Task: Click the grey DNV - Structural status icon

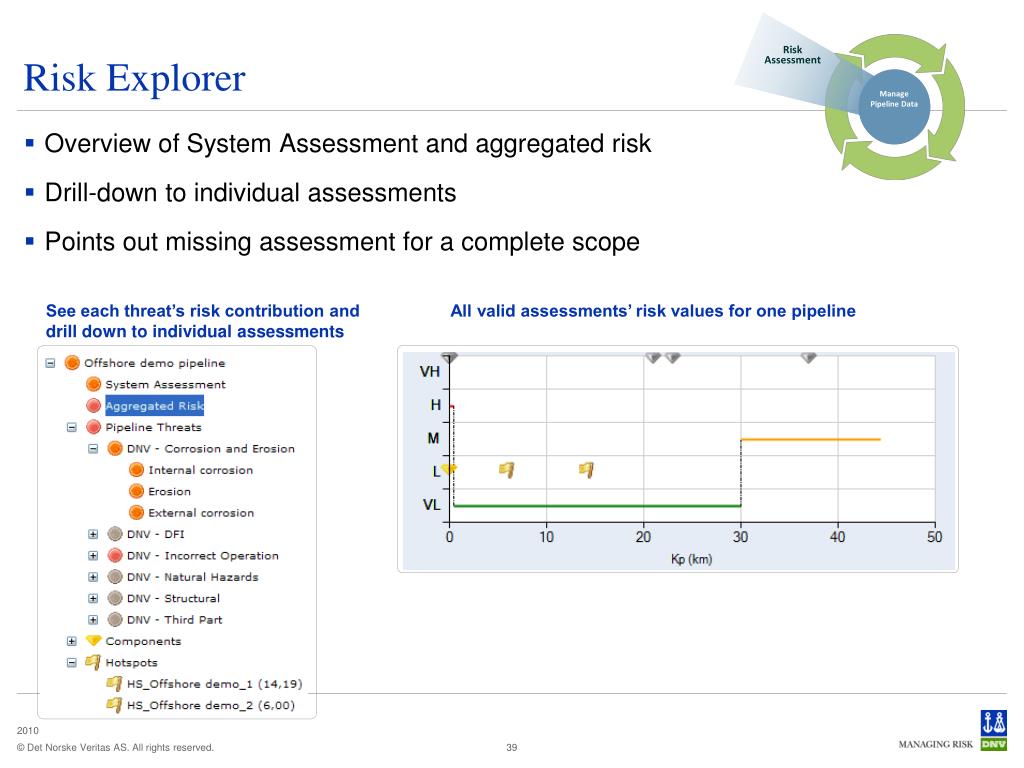Action: pyautogui.click(x=115, y=598)
